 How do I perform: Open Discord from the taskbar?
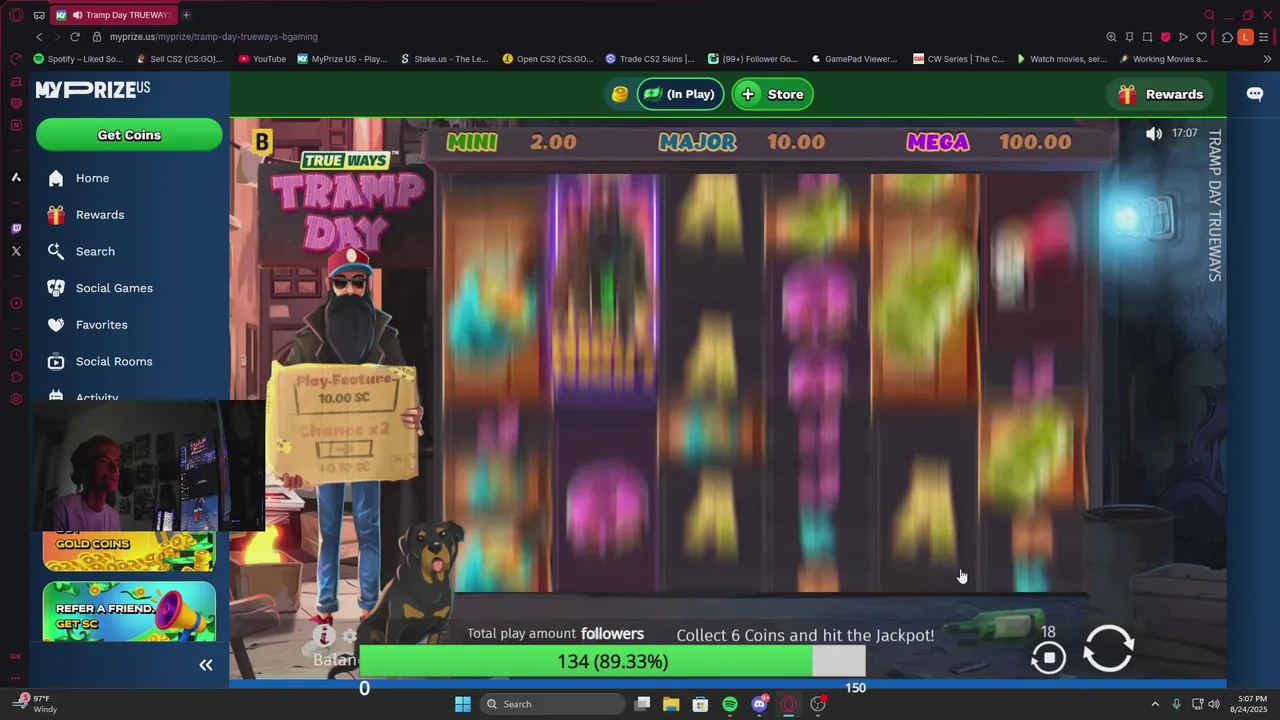tap(759, 704)
